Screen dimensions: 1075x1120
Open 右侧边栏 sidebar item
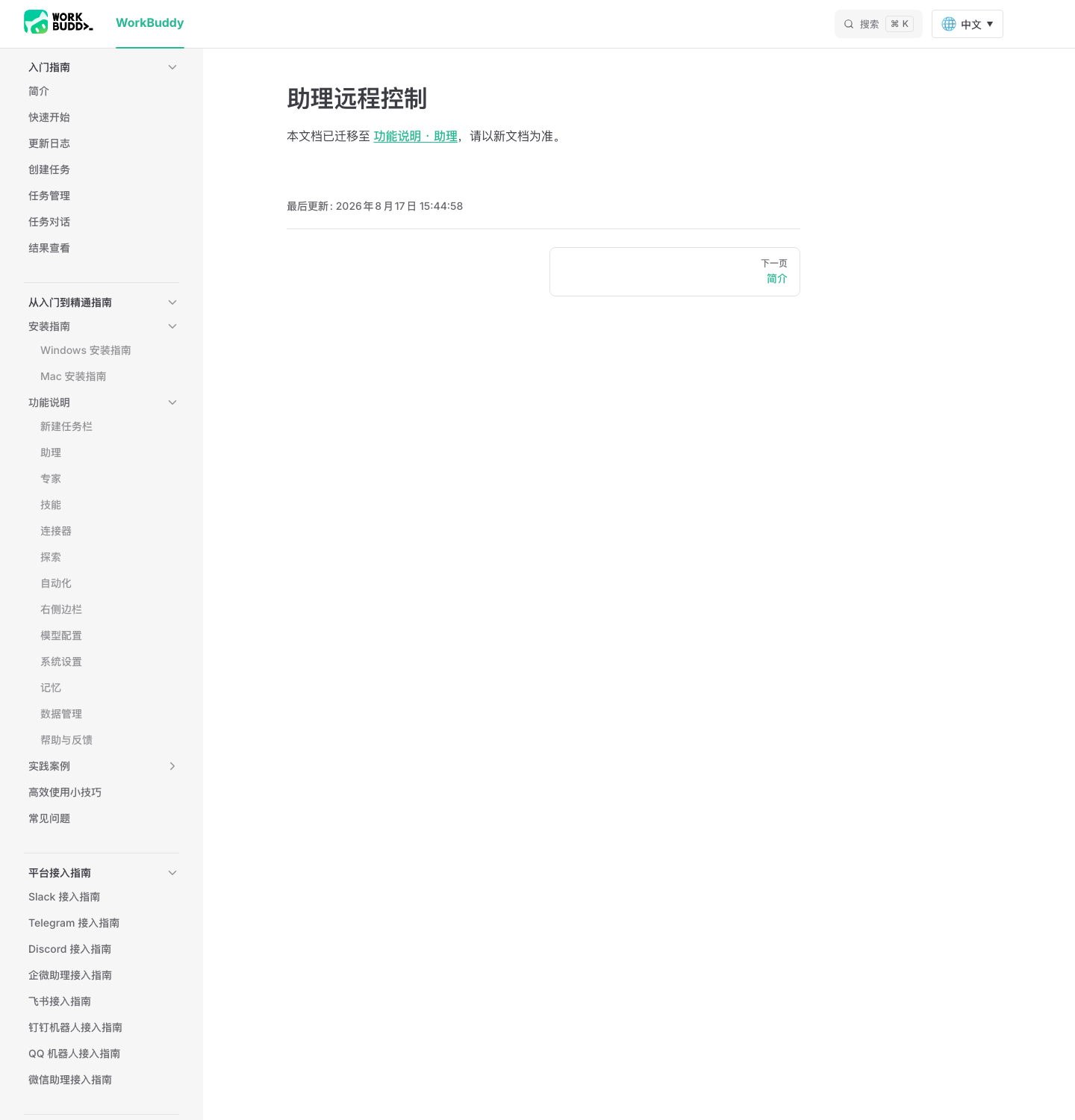click(61, 609)
